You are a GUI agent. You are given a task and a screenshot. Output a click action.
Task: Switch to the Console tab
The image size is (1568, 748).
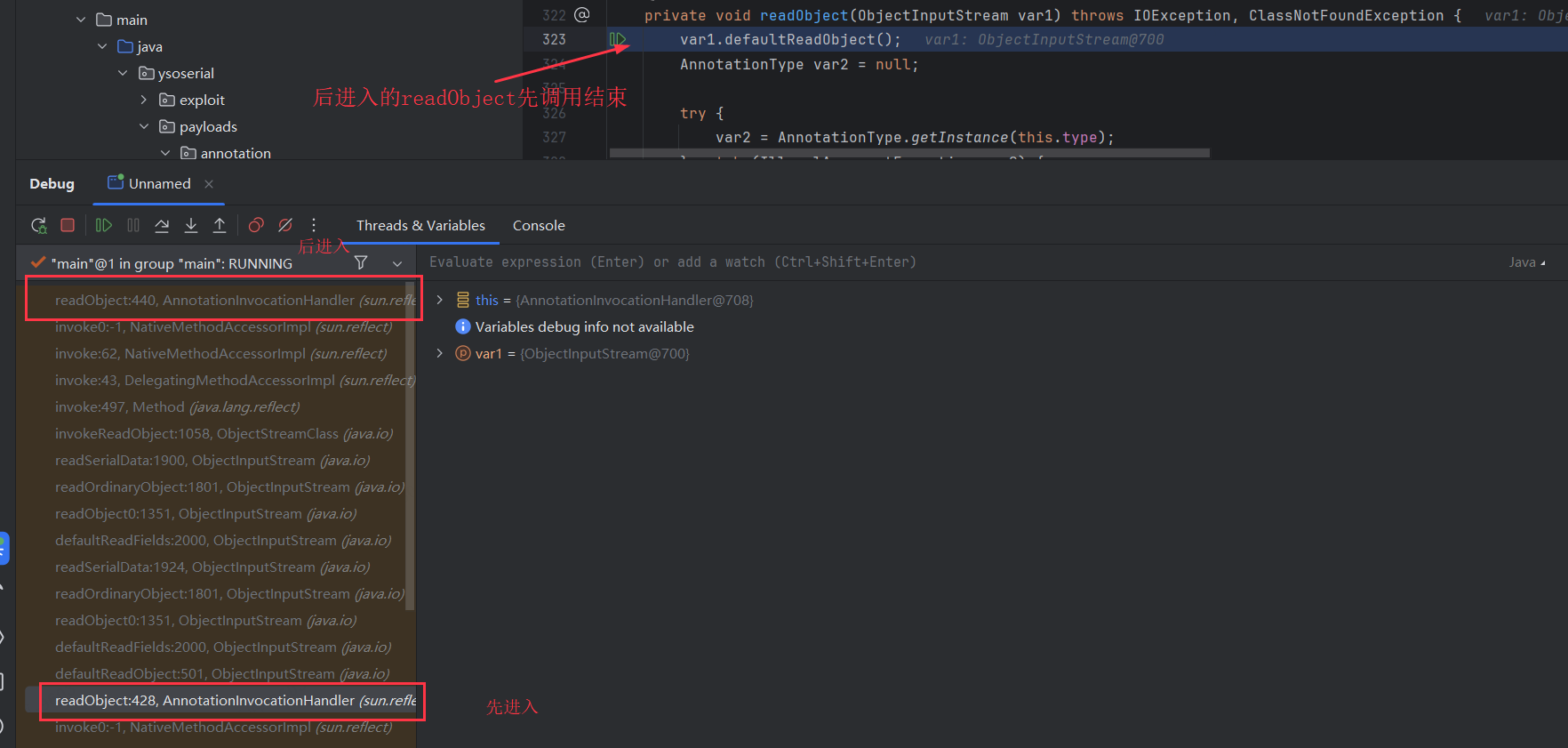(x=539, y=225)
